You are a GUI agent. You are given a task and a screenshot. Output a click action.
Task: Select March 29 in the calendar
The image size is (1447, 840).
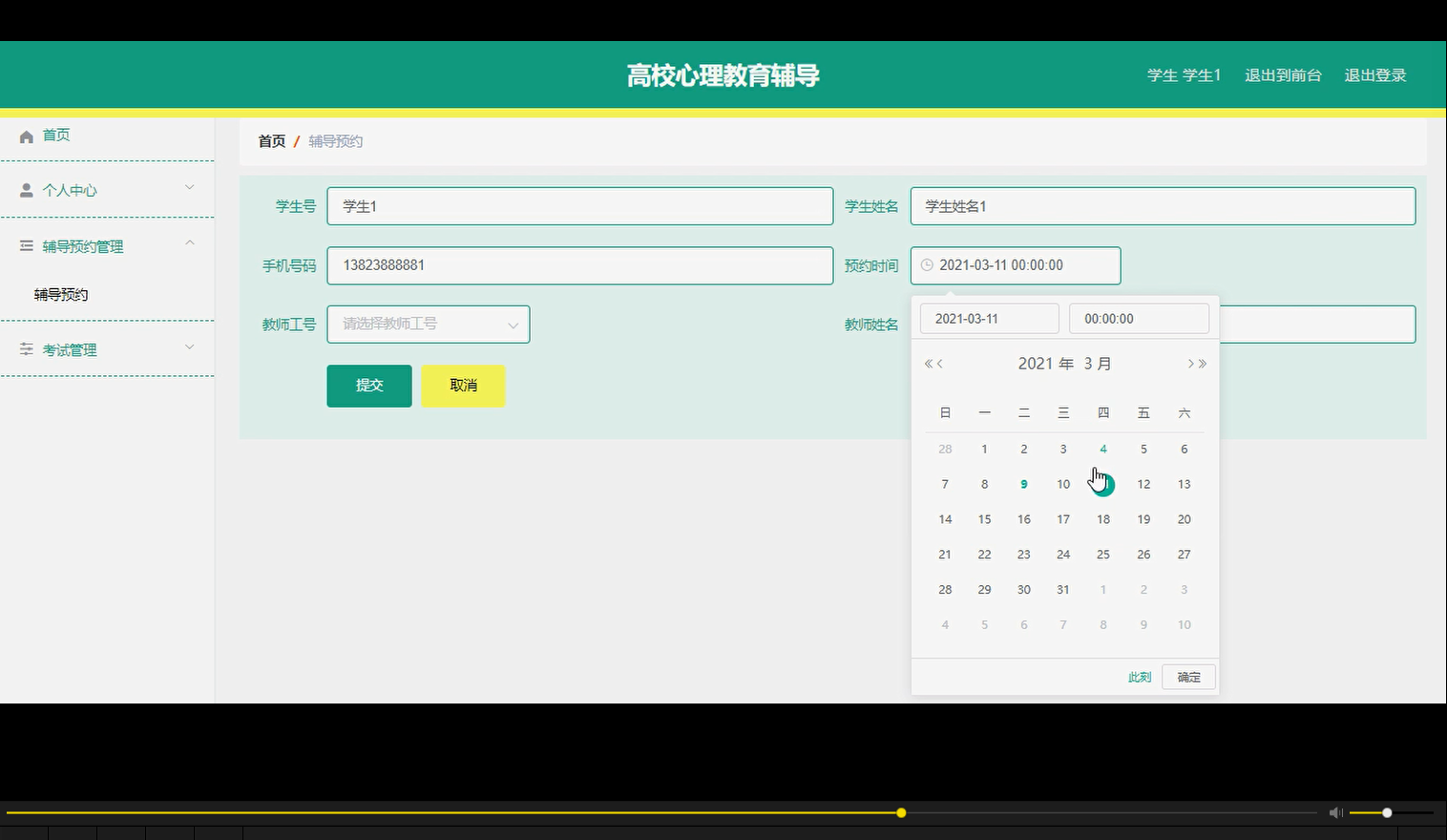coord(984,590)
